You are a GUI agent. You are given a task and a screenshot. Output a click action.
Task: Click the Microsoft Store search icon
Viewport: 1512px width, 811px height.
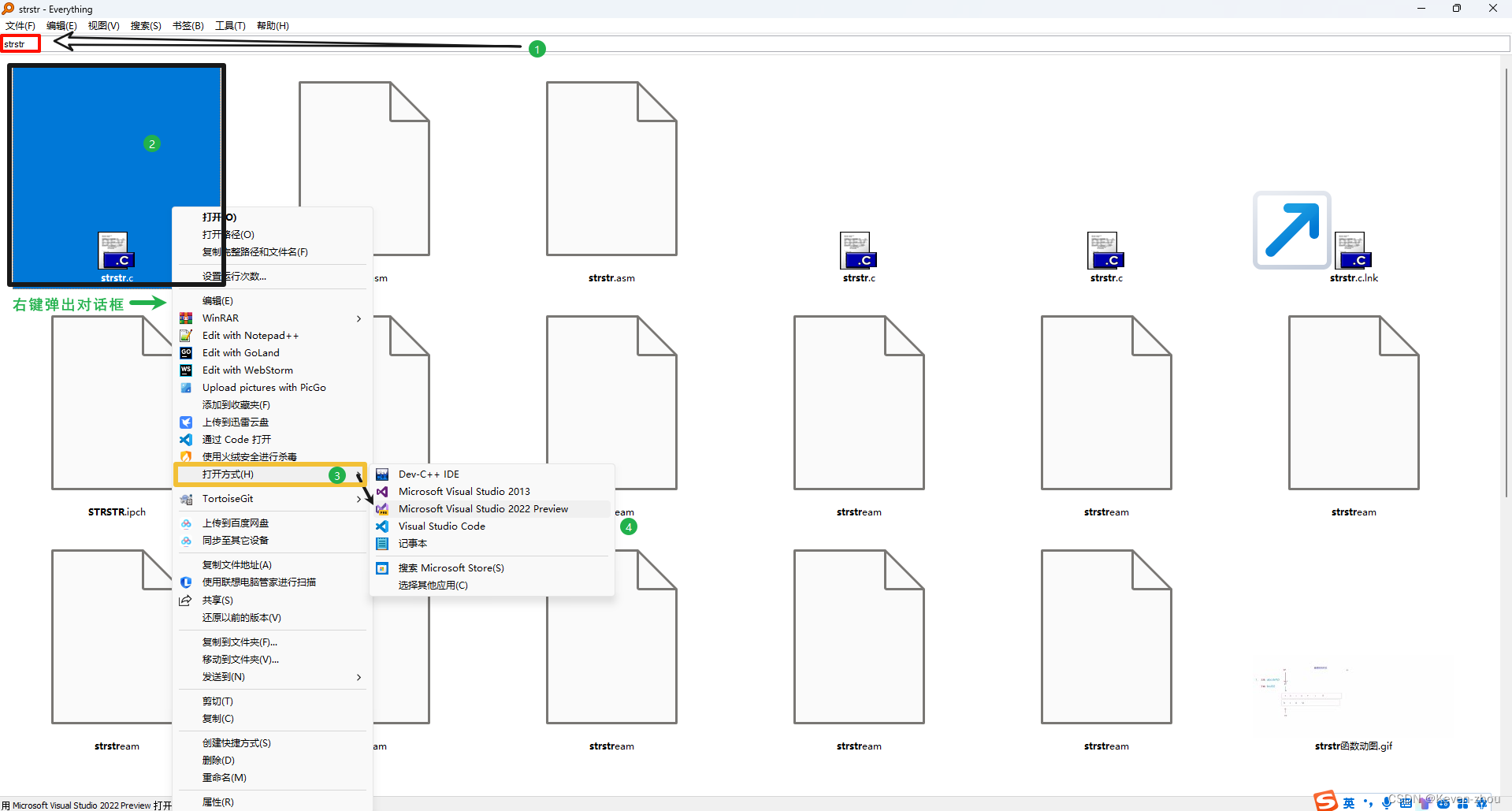(382, 568)
